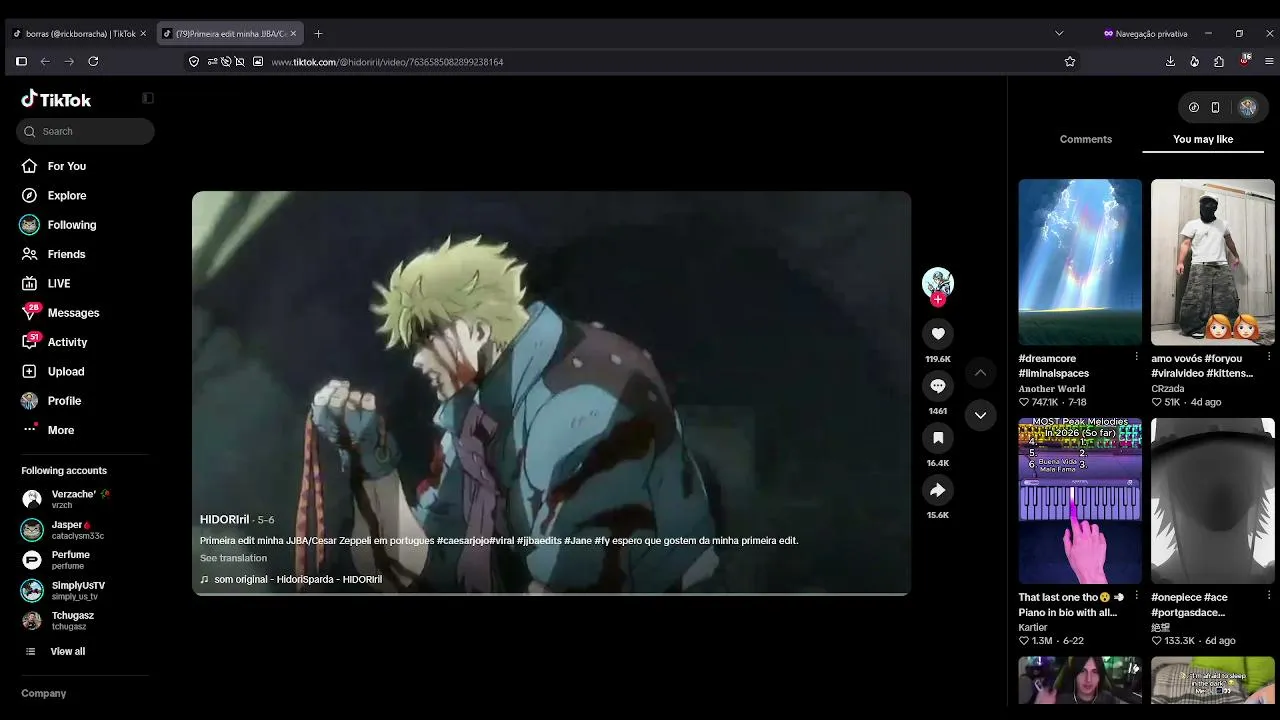Select the You may like tab
1280x720 pixels.
coord(1203,139)
